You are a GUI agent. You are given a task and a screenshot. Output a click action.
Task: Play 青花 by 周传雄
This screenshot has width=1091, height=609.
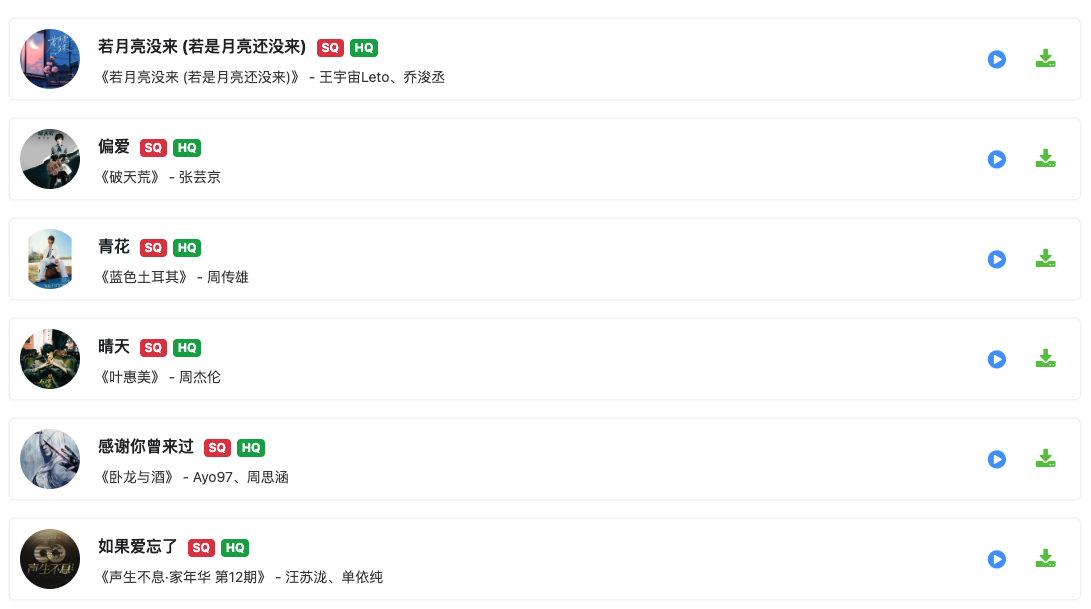click(996, 260)
